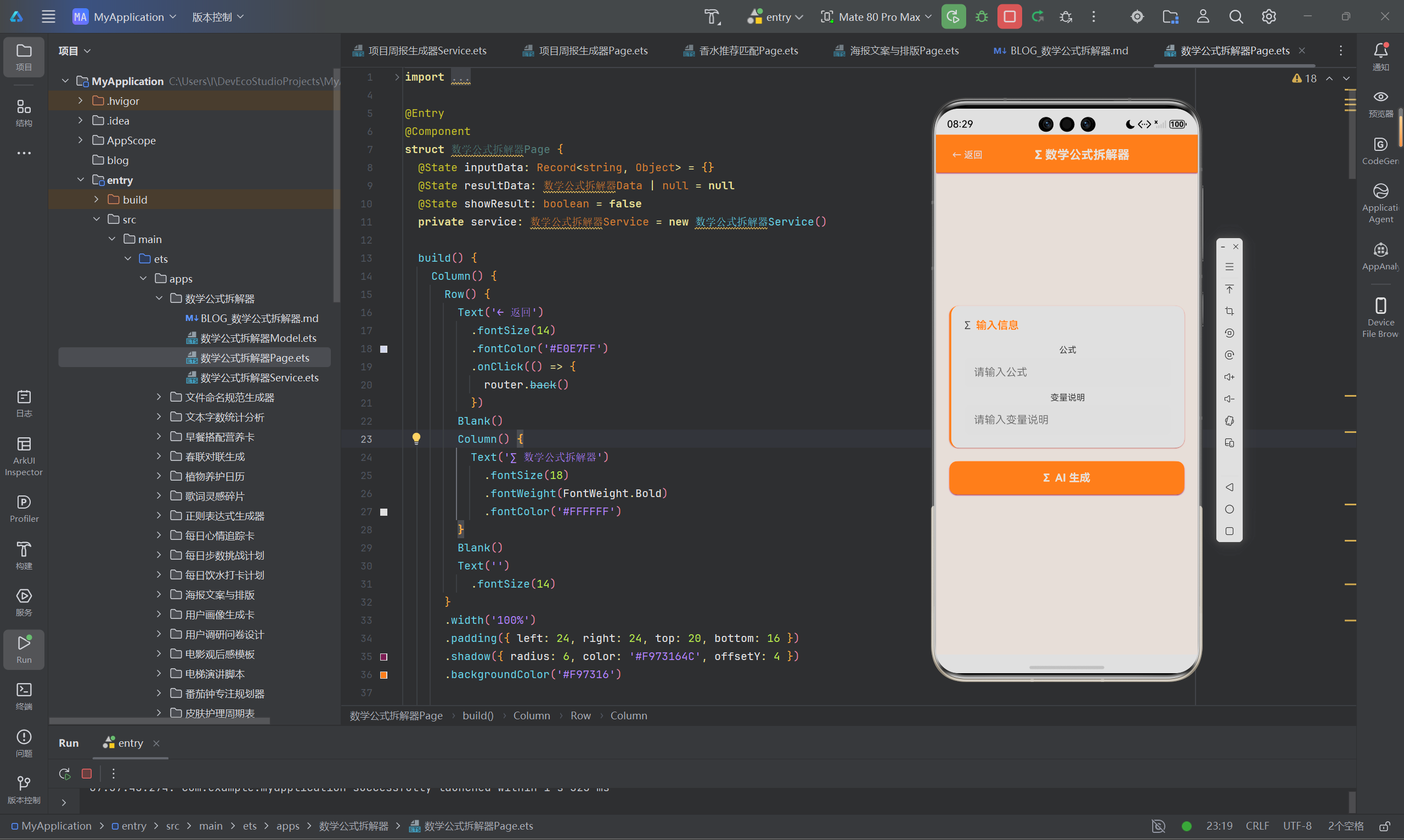Open the Search magnifier in title bar
1404x840 pixels.
point(1236,16)
